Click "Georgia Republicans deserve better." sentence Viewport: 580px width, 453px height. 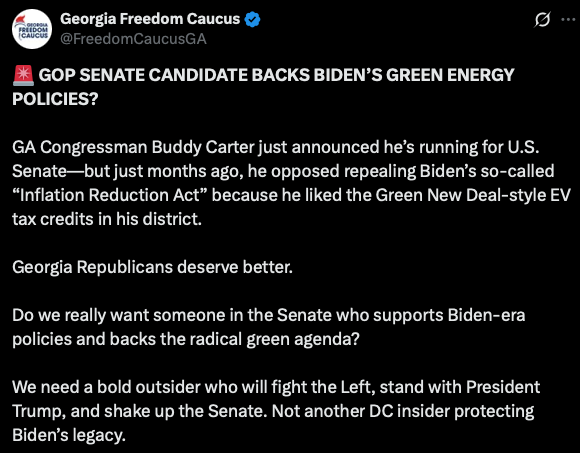click(152, 267)
